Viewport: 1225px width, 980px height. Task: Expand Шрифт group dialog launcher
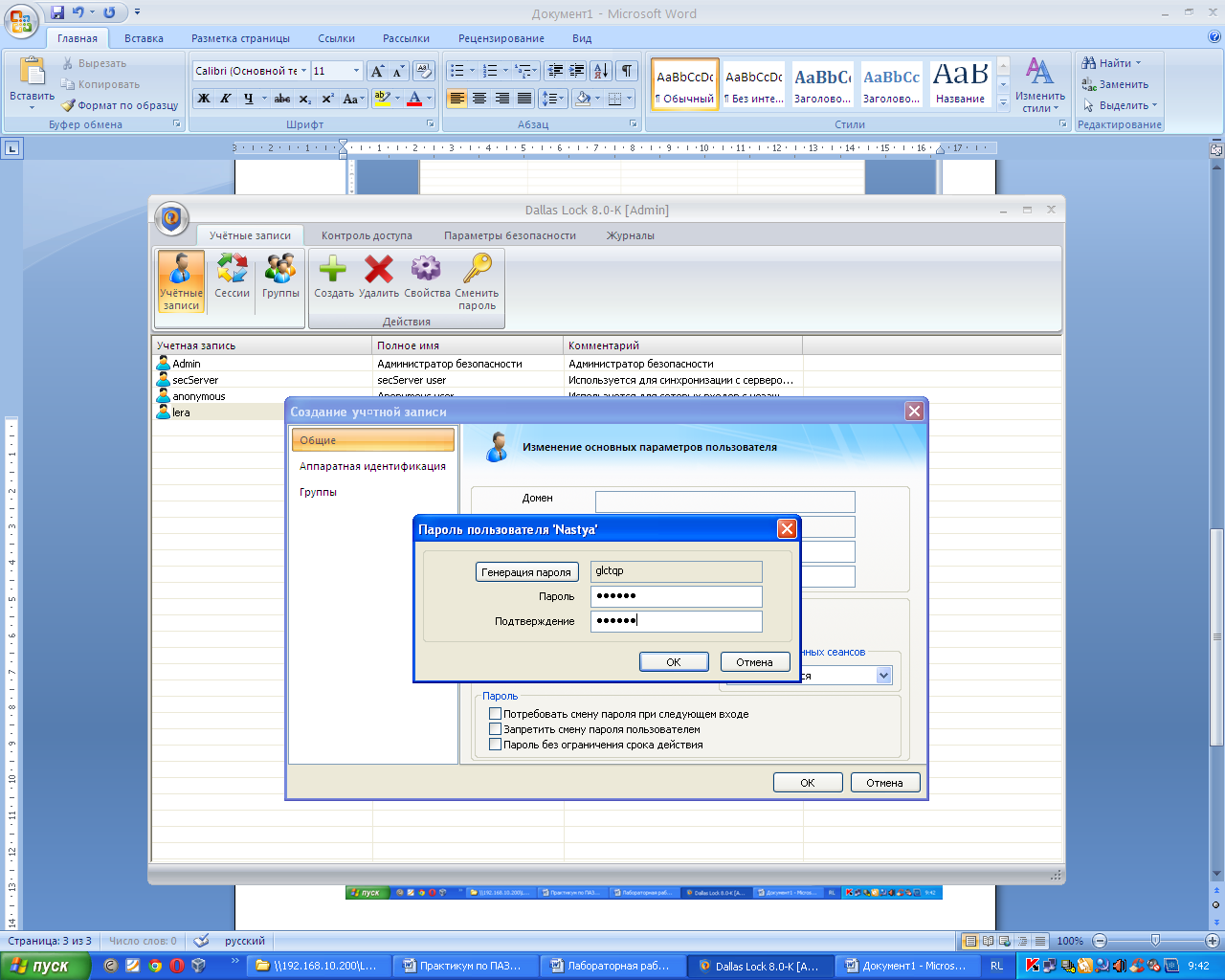coord(431,124)
